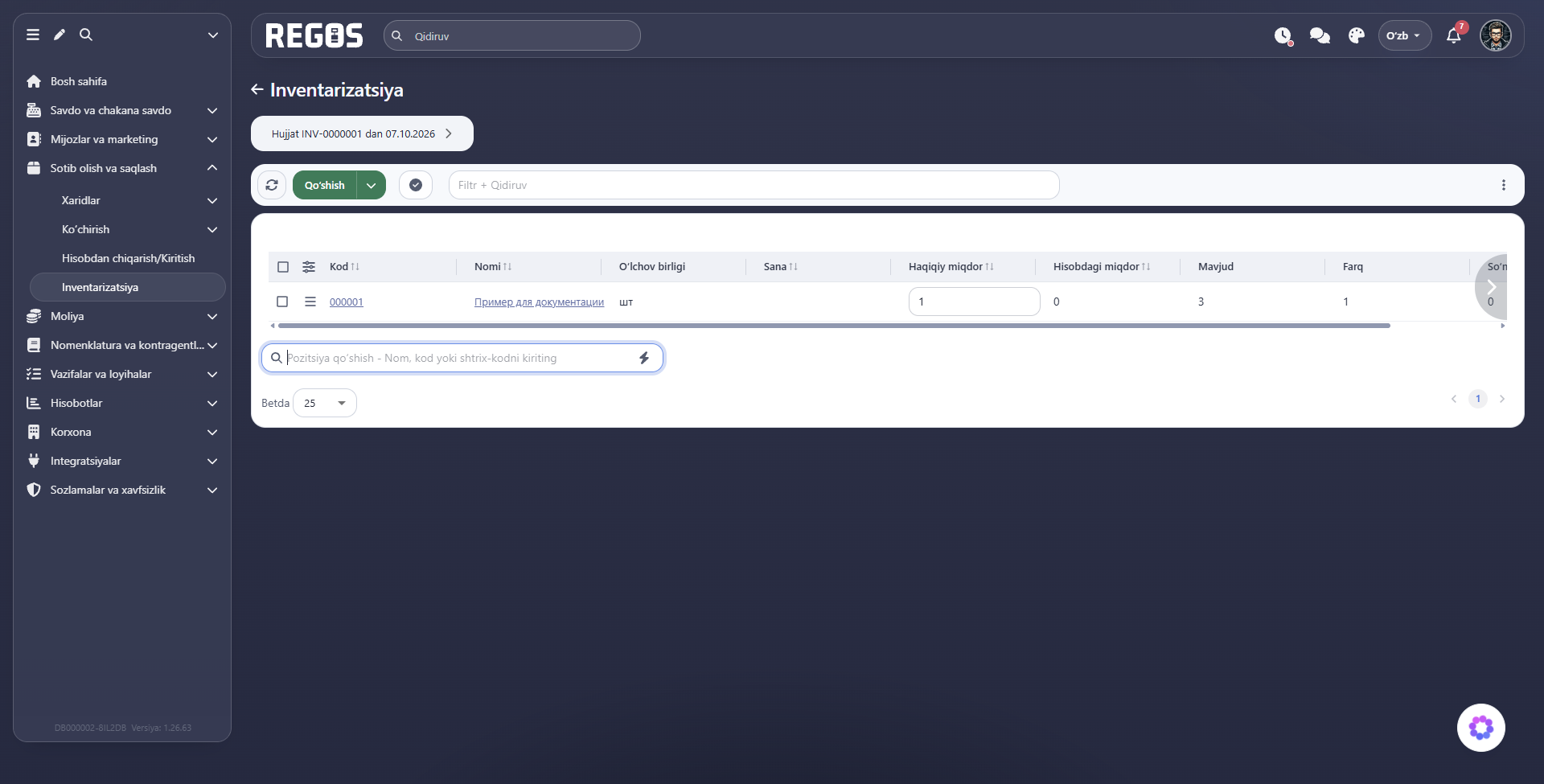
Task: Open Hisobdan chiqarish/Kiritish menu item
Action: [128, 258]
